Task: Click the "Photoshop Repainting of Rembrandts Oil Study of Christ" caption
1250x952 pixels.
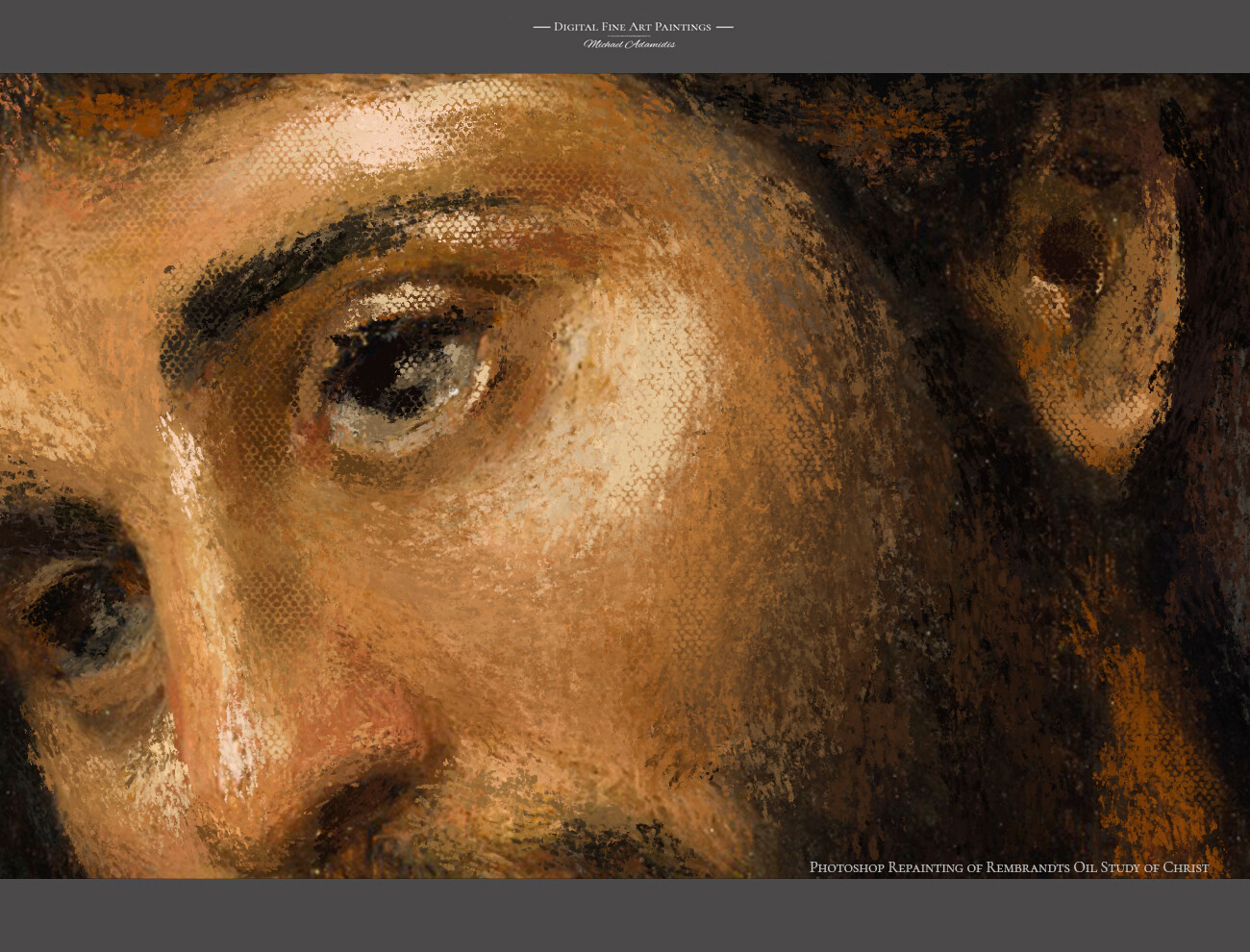Action: coord(1009,867)
